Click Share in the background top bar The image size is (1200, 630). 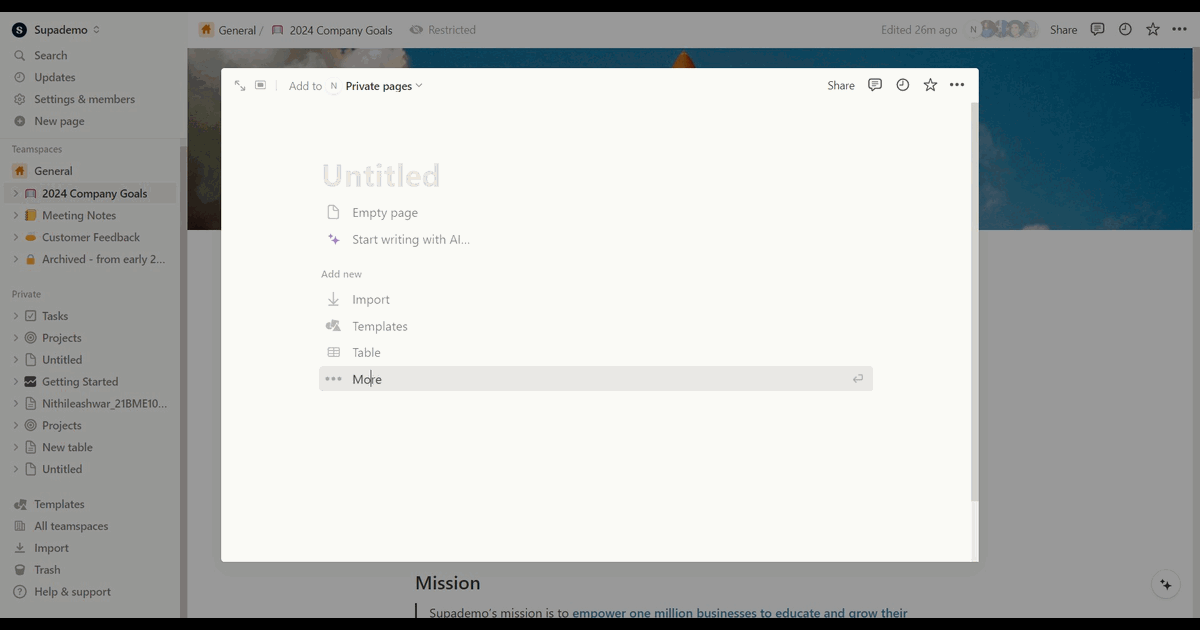tap(1064, 30)
